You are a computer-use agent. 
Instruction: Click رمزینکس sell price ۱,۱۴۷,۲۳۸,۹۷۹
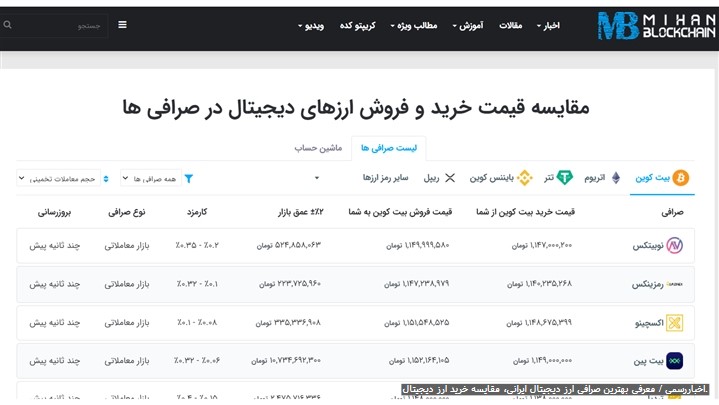[x=417, y=284]
